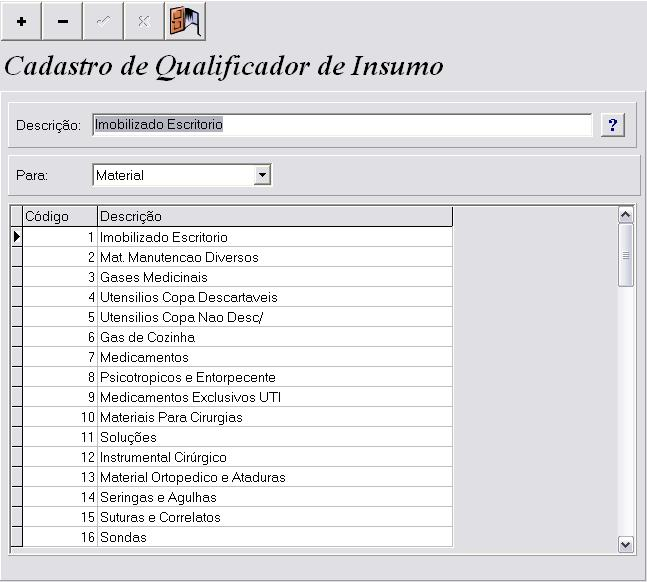Click the exit door icon
This screenshot has width=647, height=582.
[185, 21]
